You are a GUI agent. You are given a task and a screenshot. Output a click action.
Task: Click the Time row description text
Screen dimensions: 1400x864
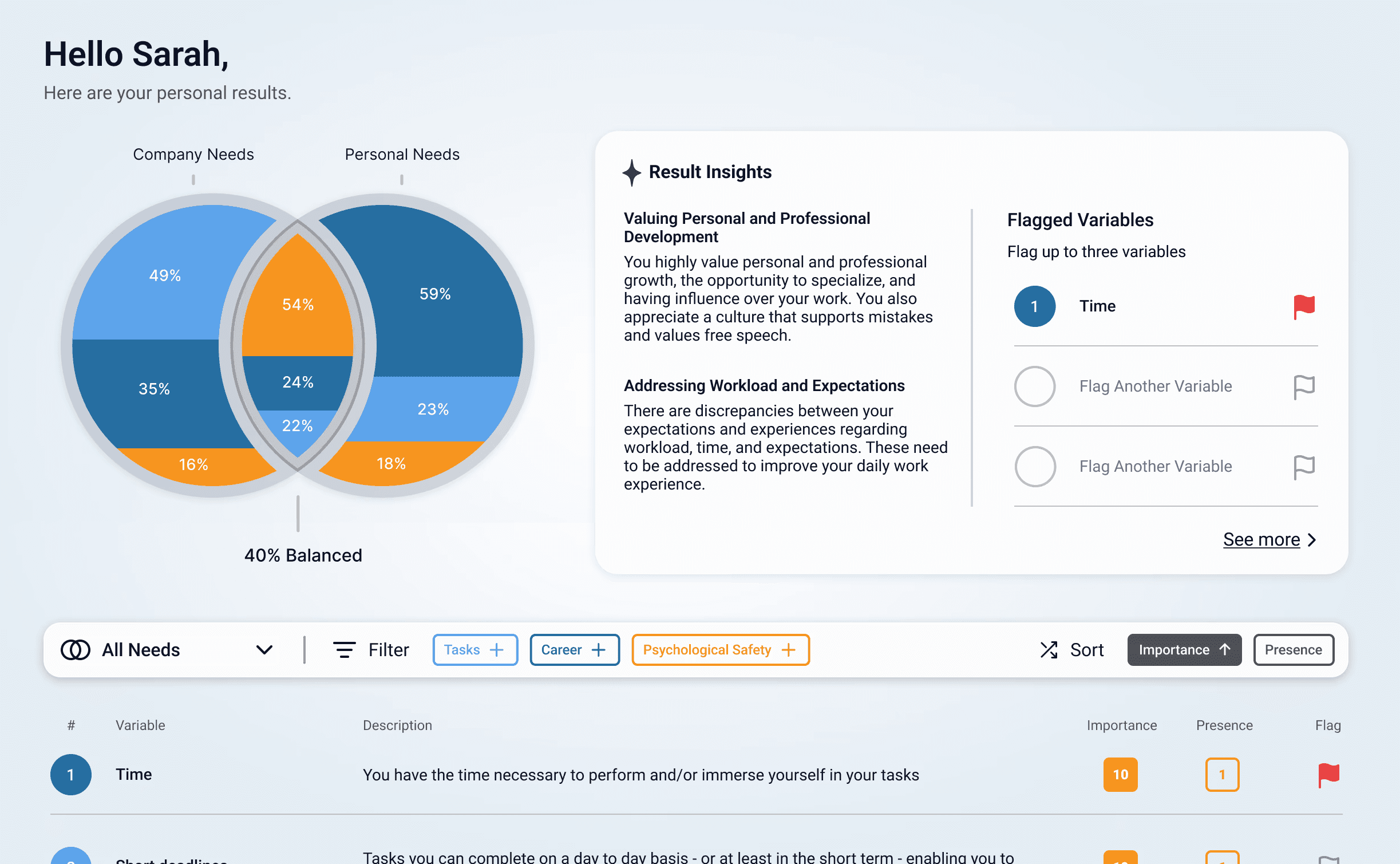coord(640,775)
